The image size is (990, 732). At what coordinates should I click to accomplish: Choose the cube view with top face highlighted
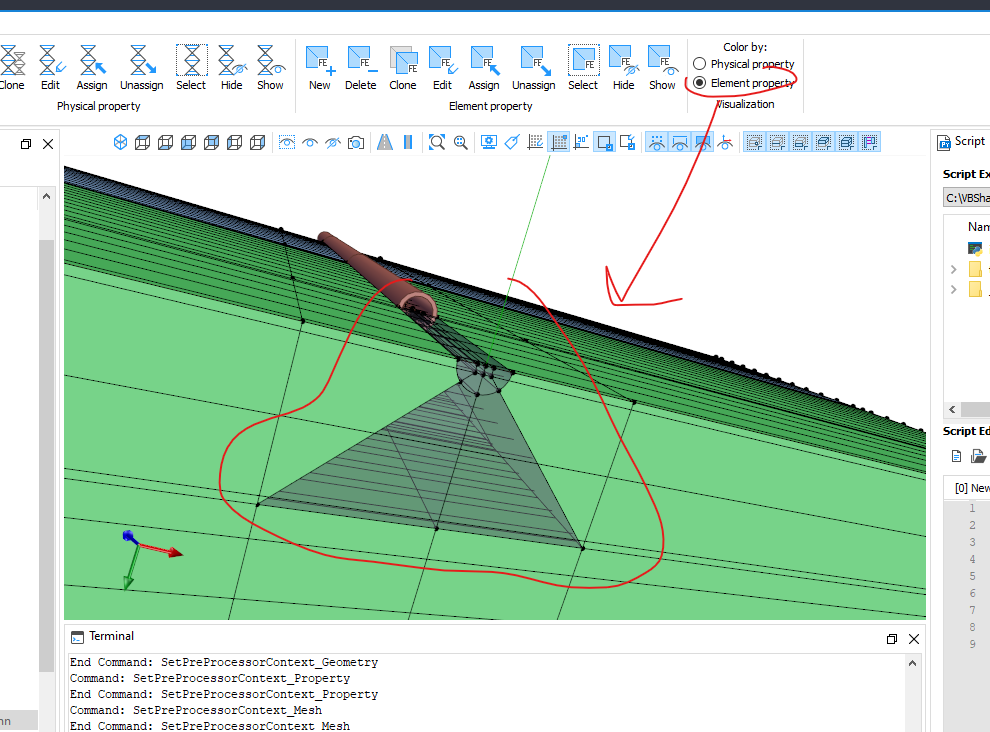(143, 143)
